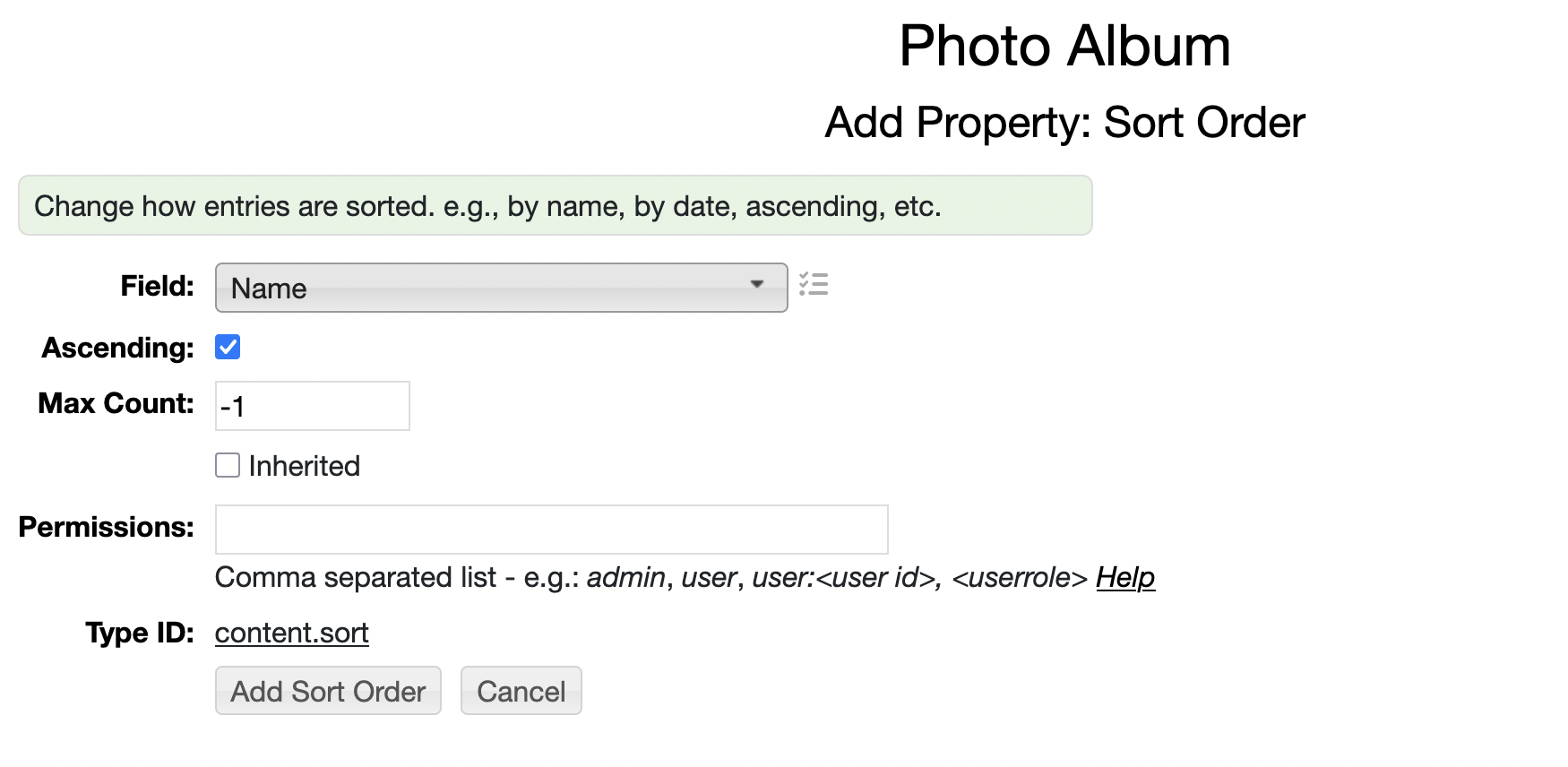Screen dimensions: 1568x767
Task: Click the green sort description banner
Action: click(556, 205)
